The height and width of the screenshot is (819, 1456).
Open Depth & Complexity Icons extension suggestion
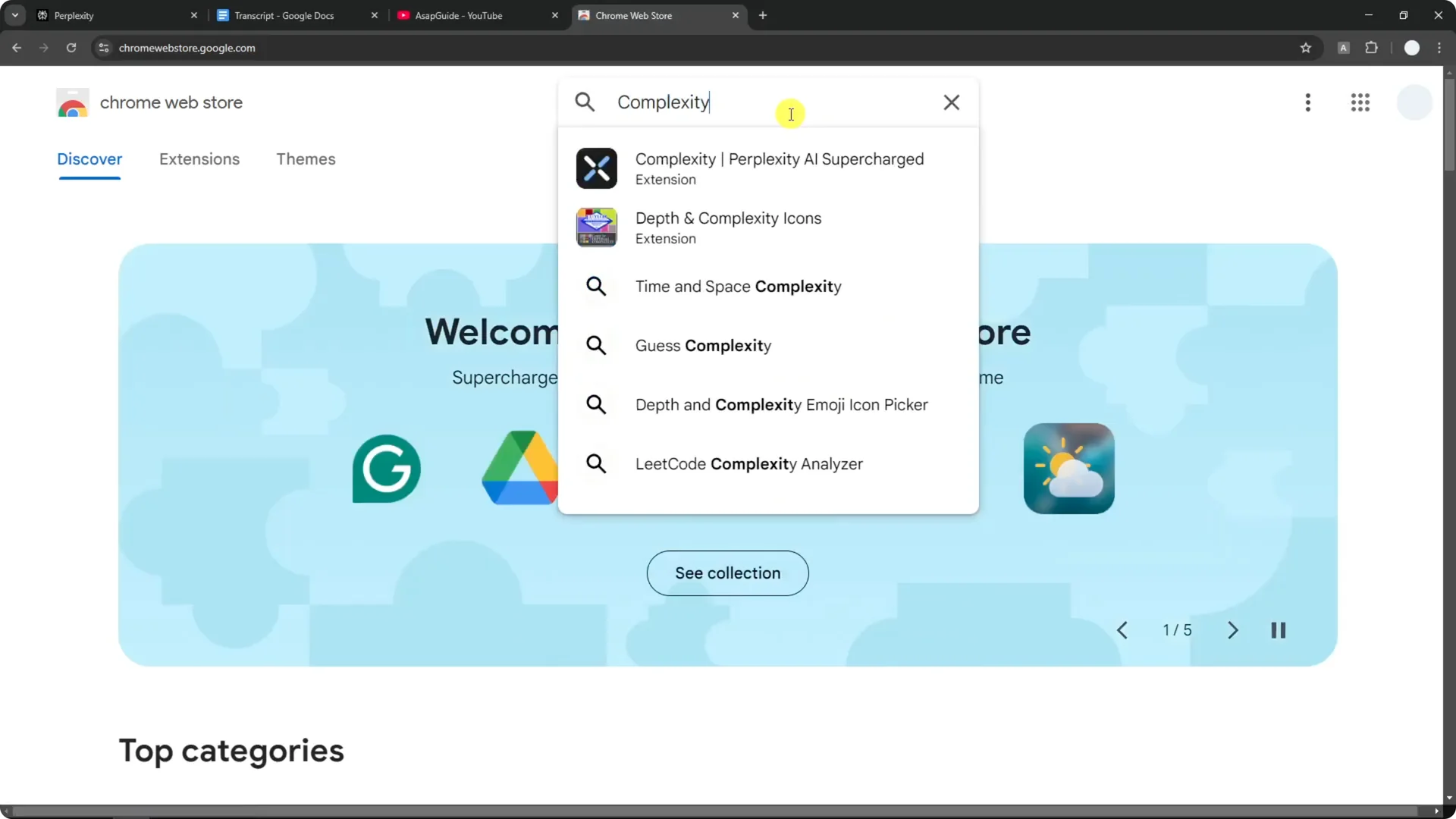(728, 227)
